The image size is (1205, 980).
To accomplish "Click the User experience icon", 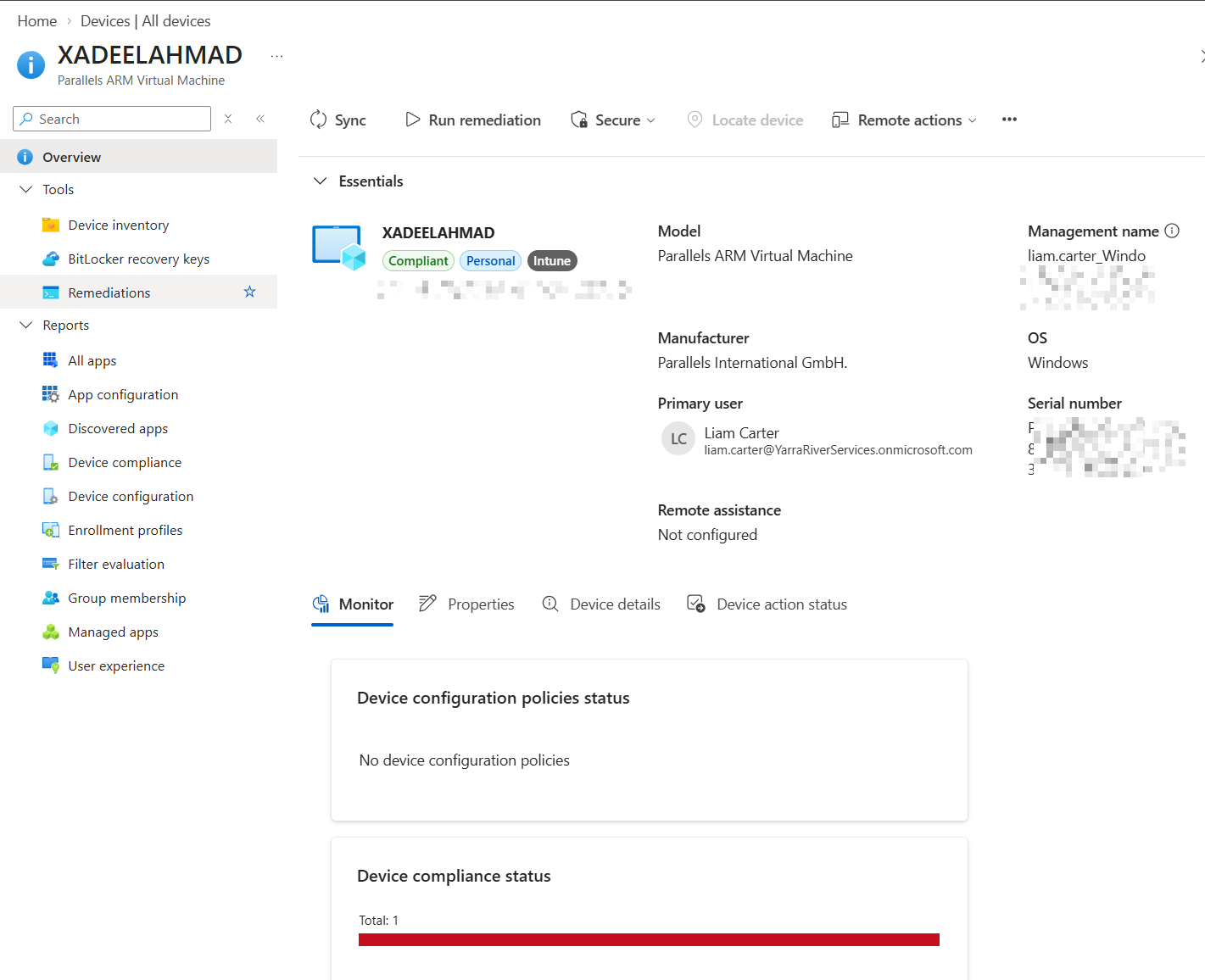I will (51, 665).
